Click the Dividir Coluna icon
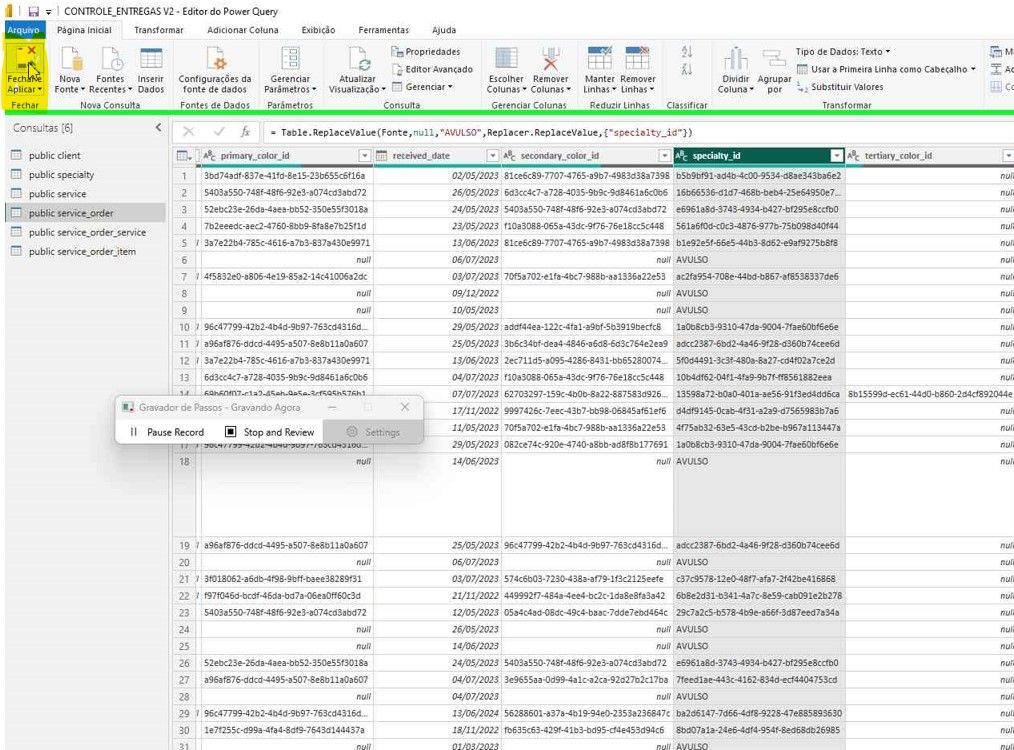 click(735, 59)
